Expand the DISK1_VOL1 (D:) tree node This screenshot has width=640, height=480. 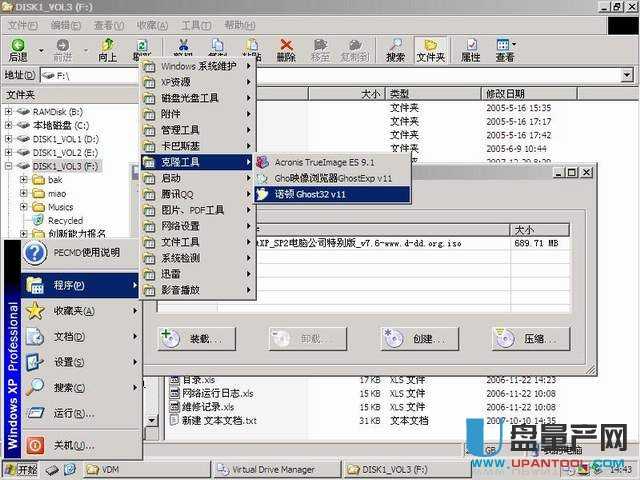point(8,139)
